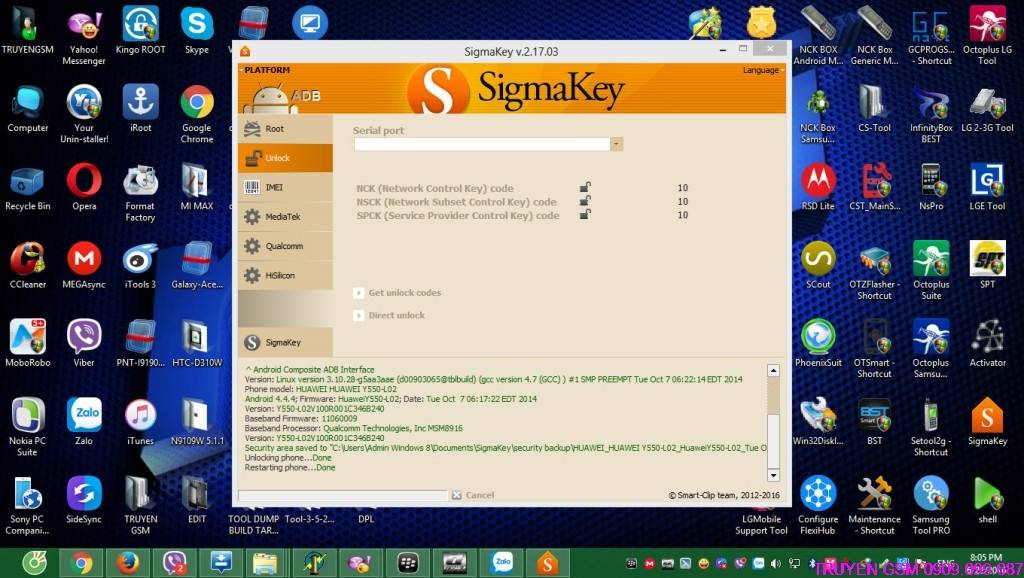Click the SPCK code lock icon
The height and width of the screenshot is (578, 1024).
coord(585,214)
